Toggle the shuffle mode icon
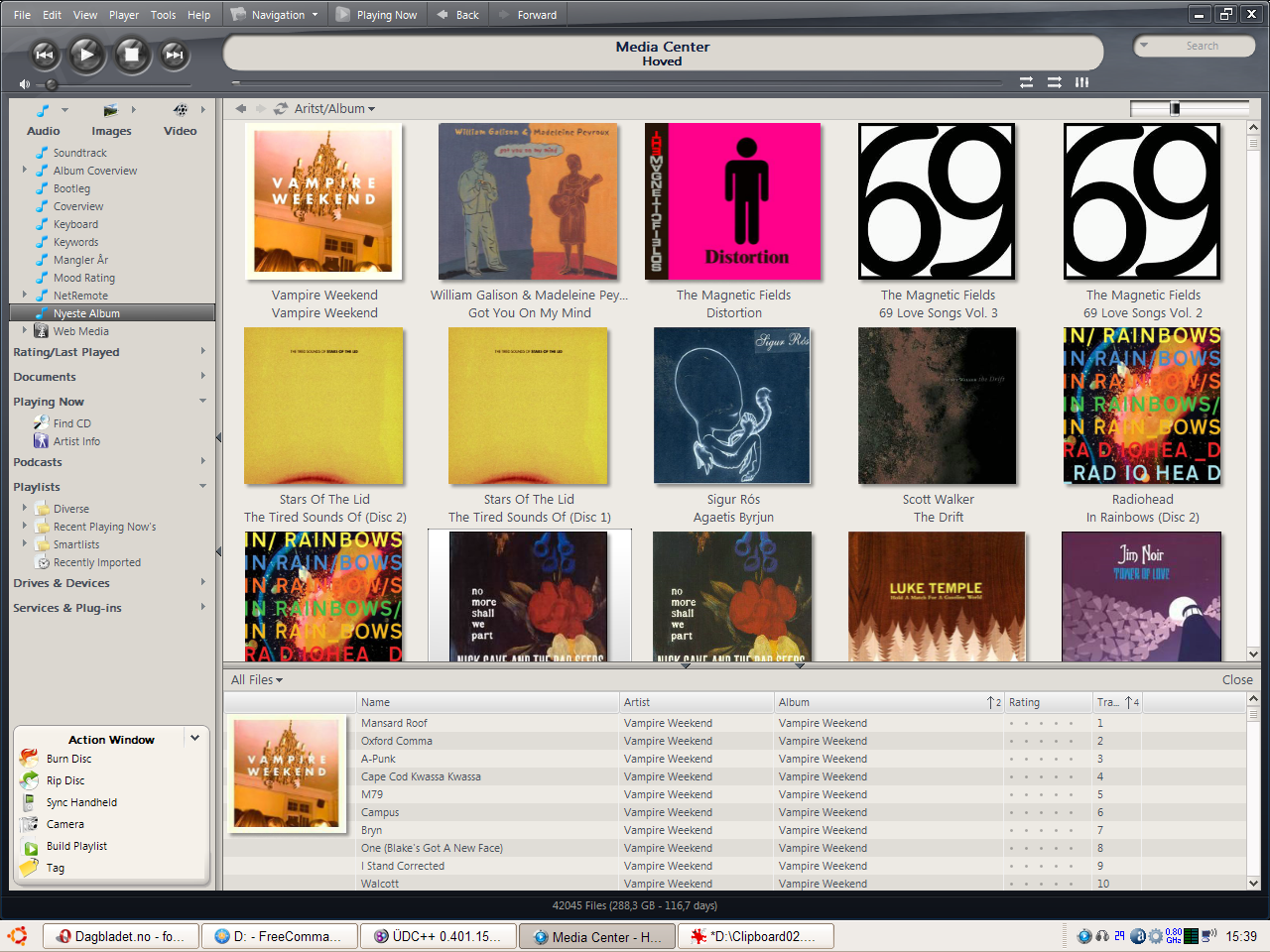 pos(1055,82)
